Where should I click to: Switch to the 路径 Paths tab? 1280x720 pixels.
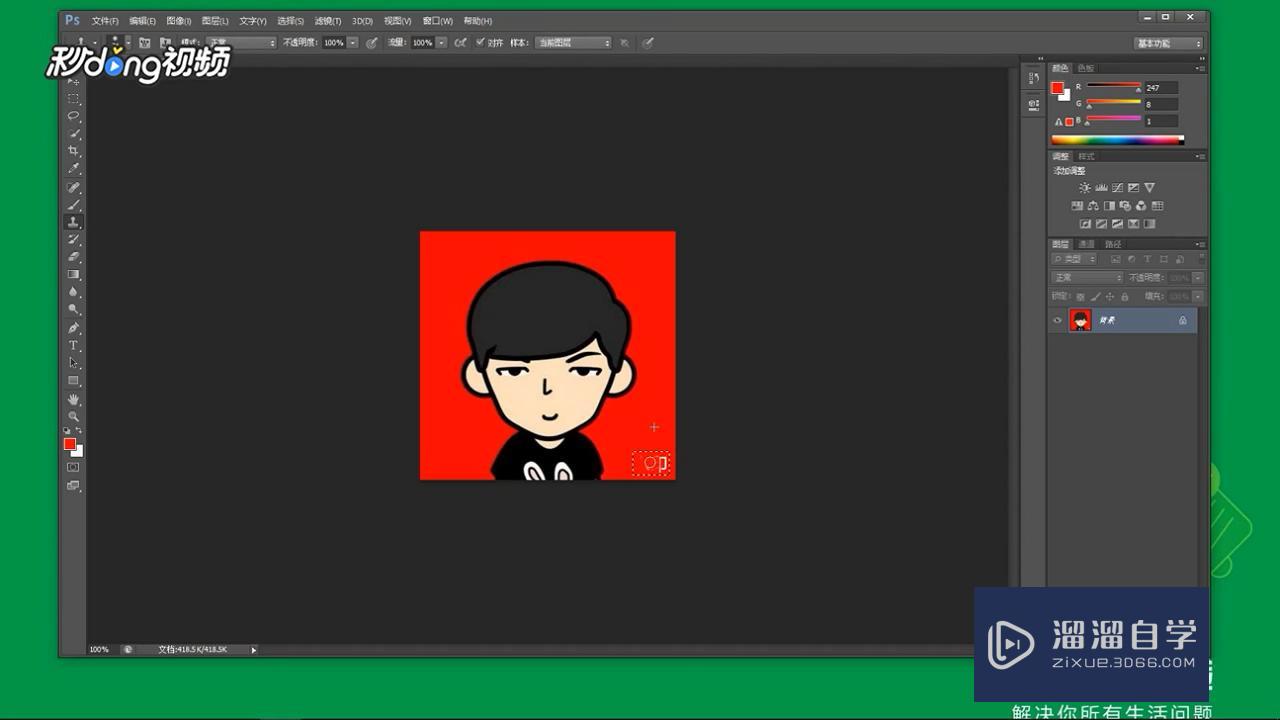point(1112,244)
